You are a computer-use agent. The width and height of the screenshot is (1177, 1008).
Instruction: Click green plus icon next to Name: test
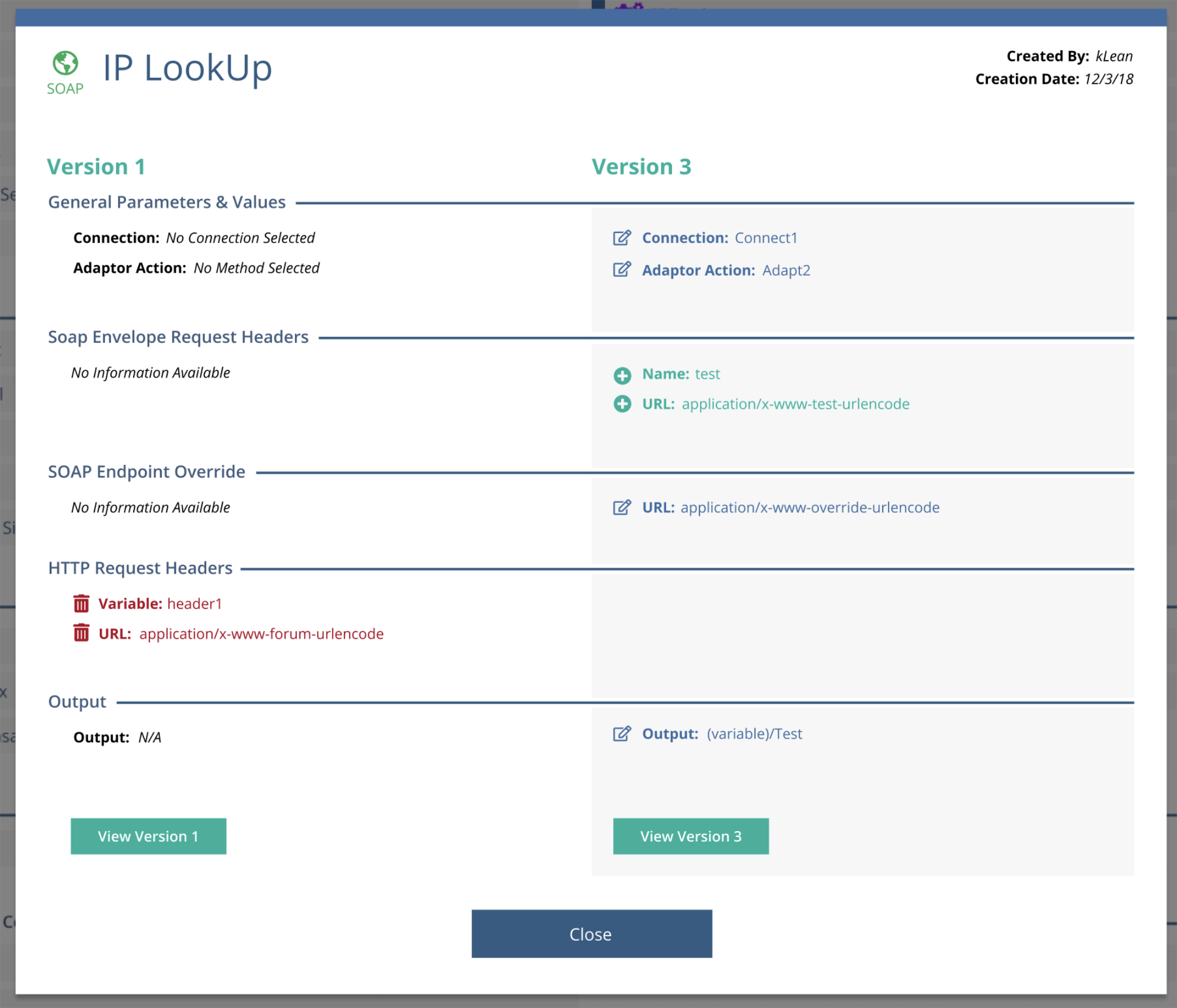622,375
